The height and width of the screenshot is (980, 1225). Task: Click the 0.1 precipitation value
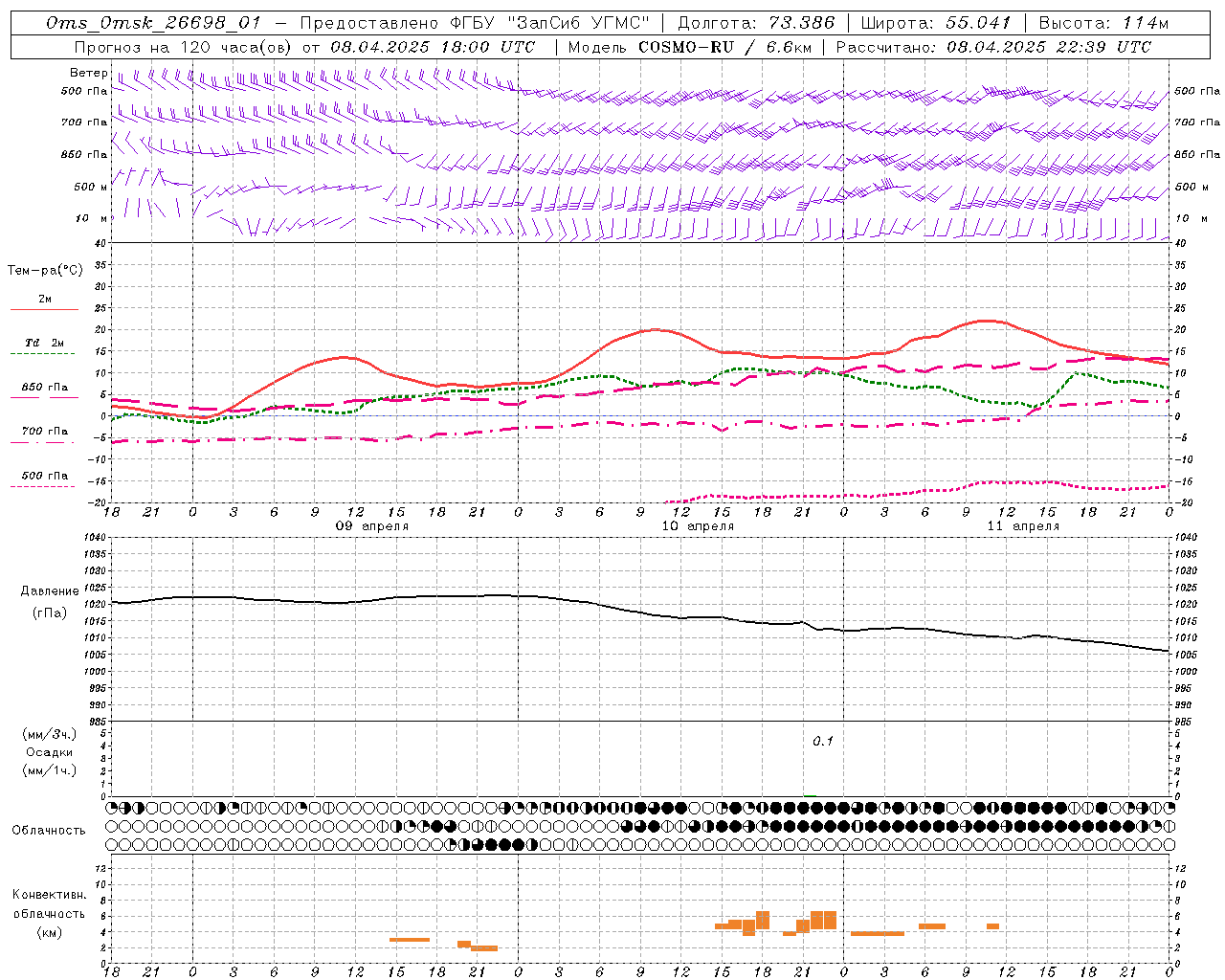click(823, 742)
